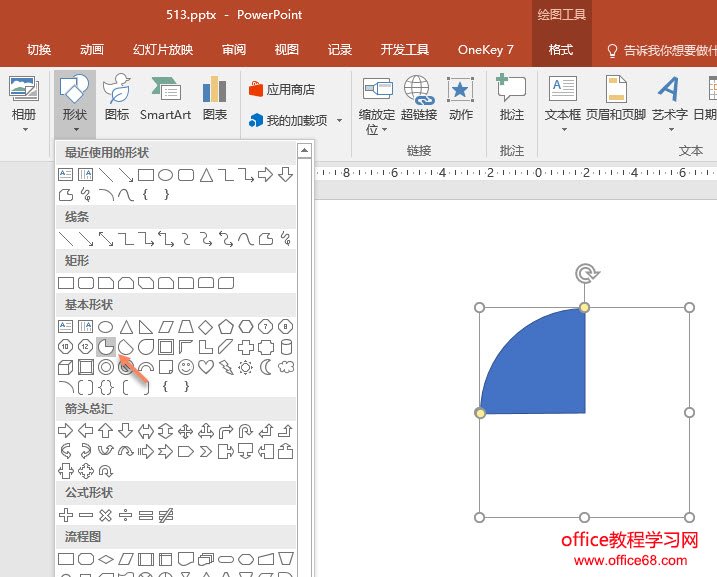Select the pie shape in basic shapes
Image resolution: width=717 pixels, height=577 pixels.
tap(106, 347)
